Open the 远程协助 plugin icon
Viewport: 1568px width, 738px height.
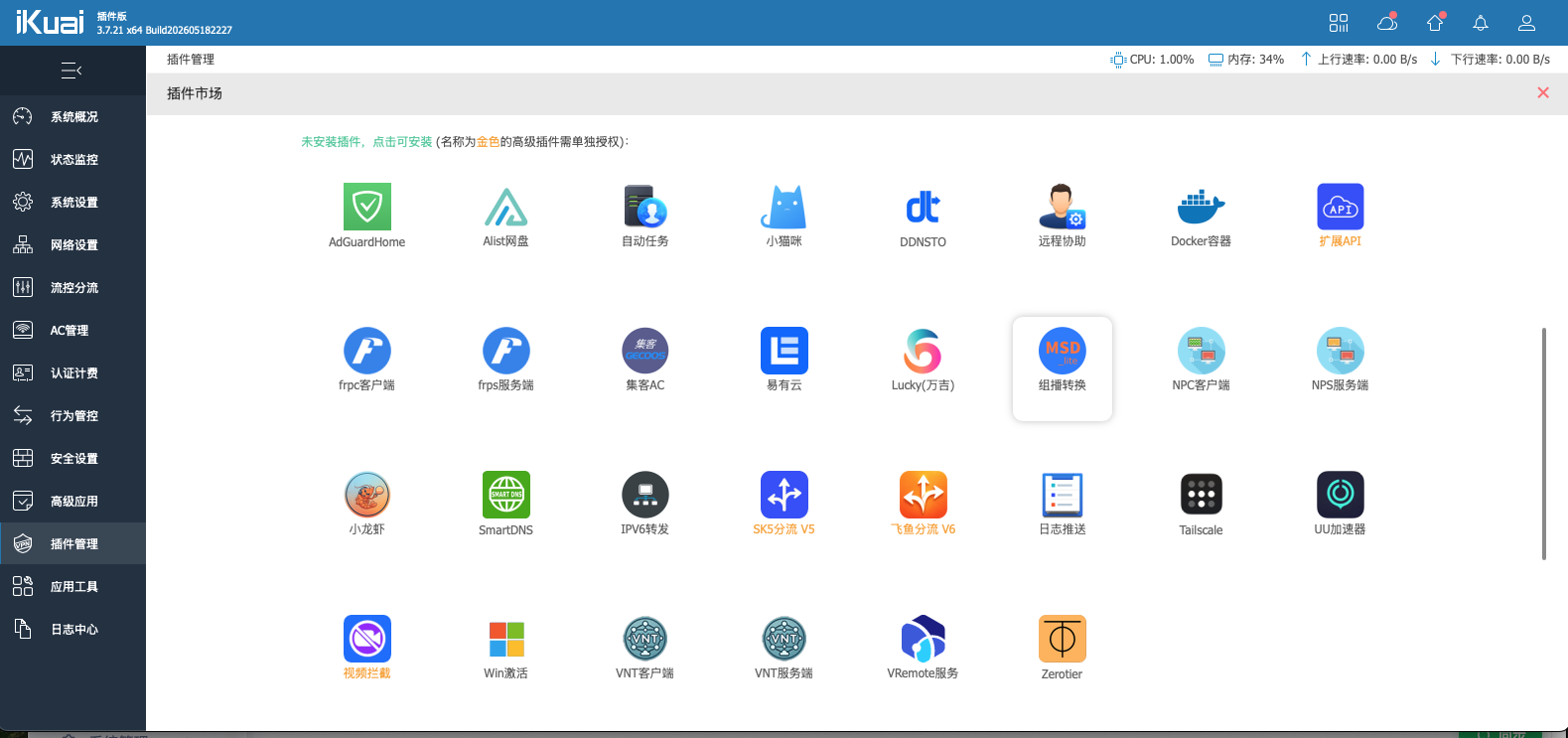[x=1063, y=207]
